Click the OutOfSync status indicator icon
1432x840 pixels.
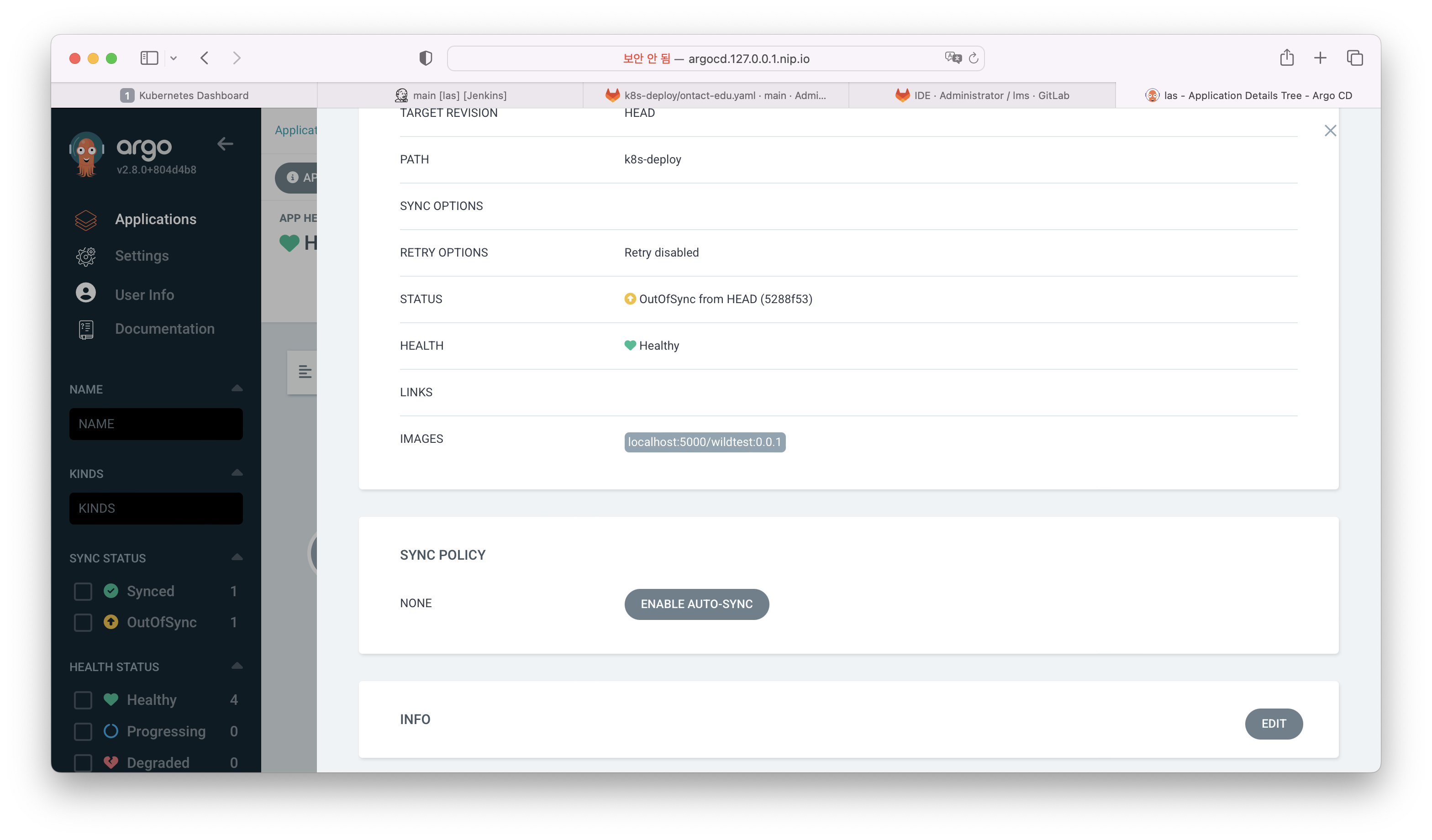pos(631,298)
